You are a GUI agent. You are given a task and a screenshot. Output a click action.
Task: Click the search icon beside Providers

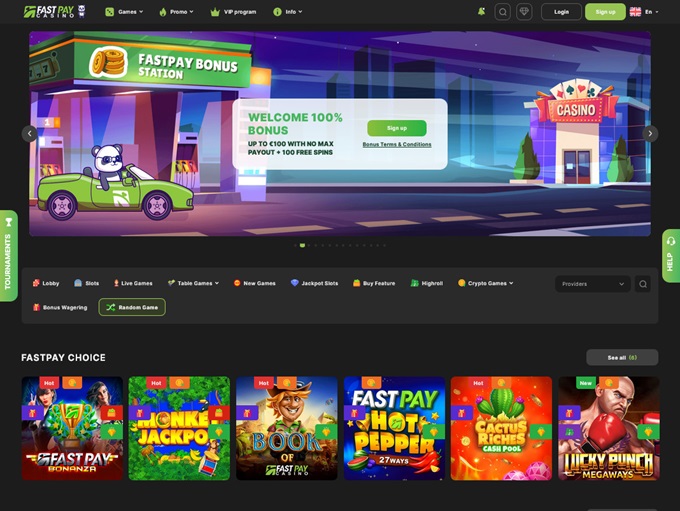click(643, 284)
